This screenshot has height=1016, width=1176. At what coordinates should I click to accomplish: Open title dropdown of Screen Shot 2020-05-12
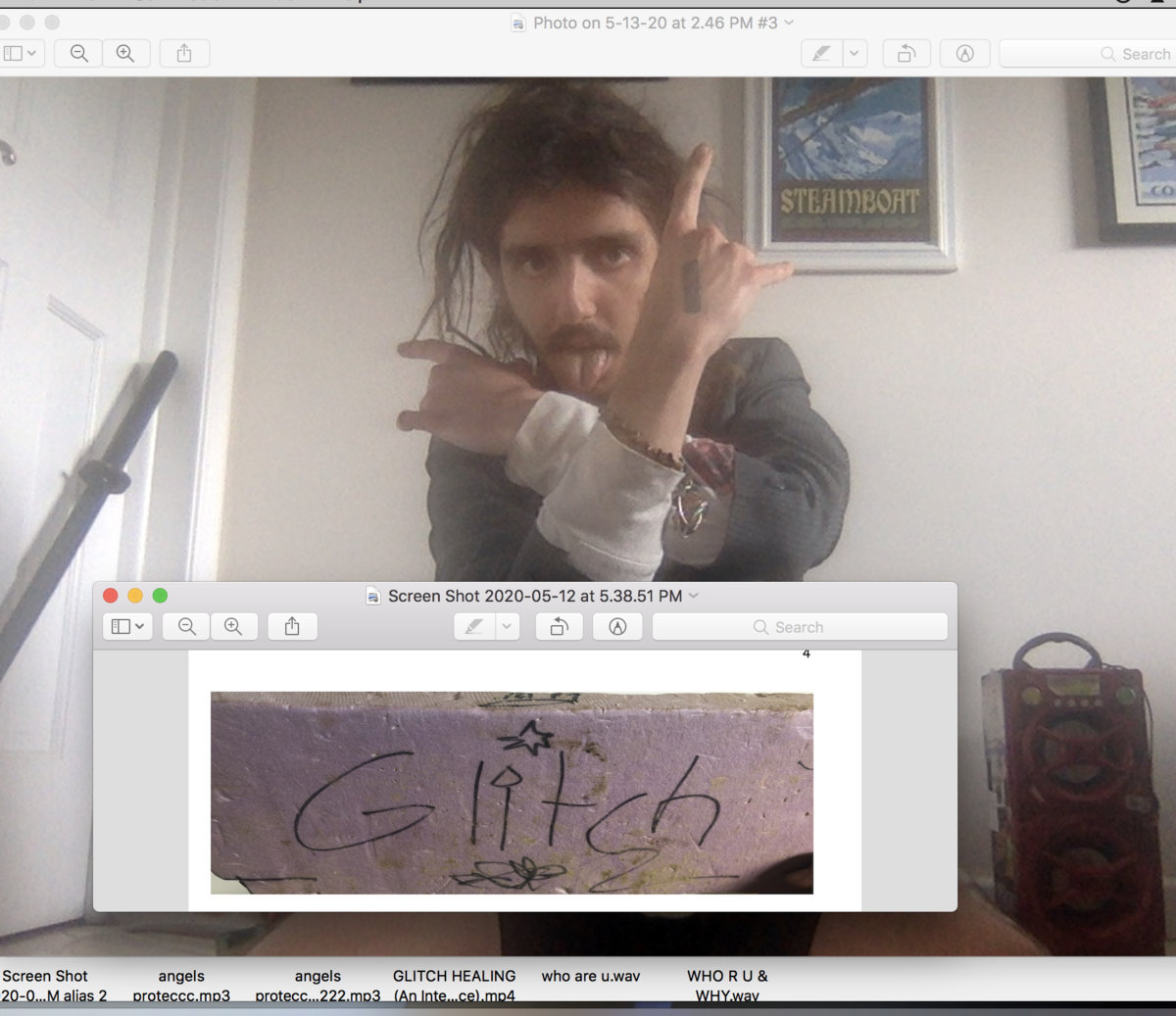pyautogui.click(x=694, y=596)
